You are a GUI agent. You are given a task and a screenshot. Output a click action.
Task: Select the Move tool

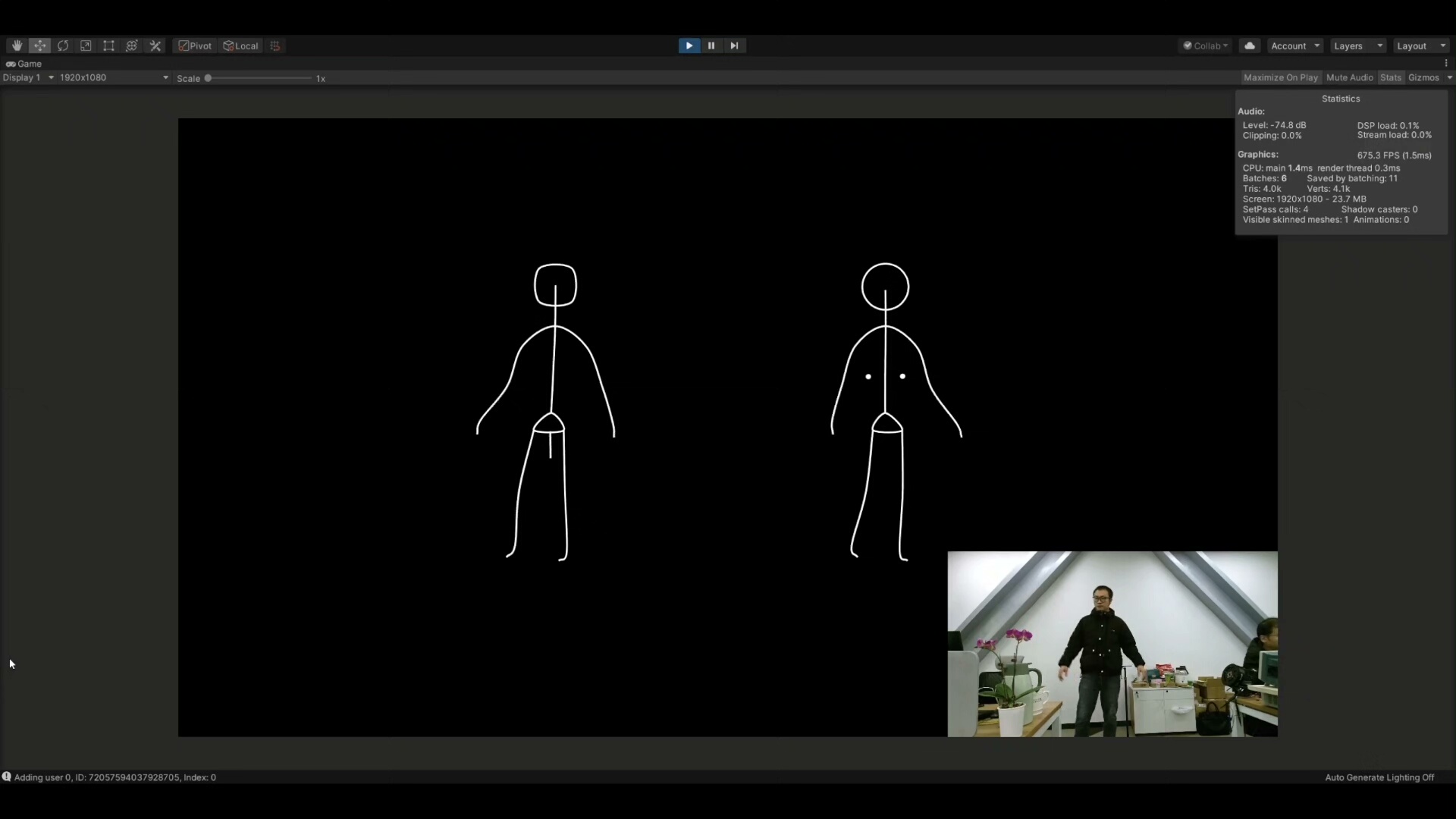[40, 46]
